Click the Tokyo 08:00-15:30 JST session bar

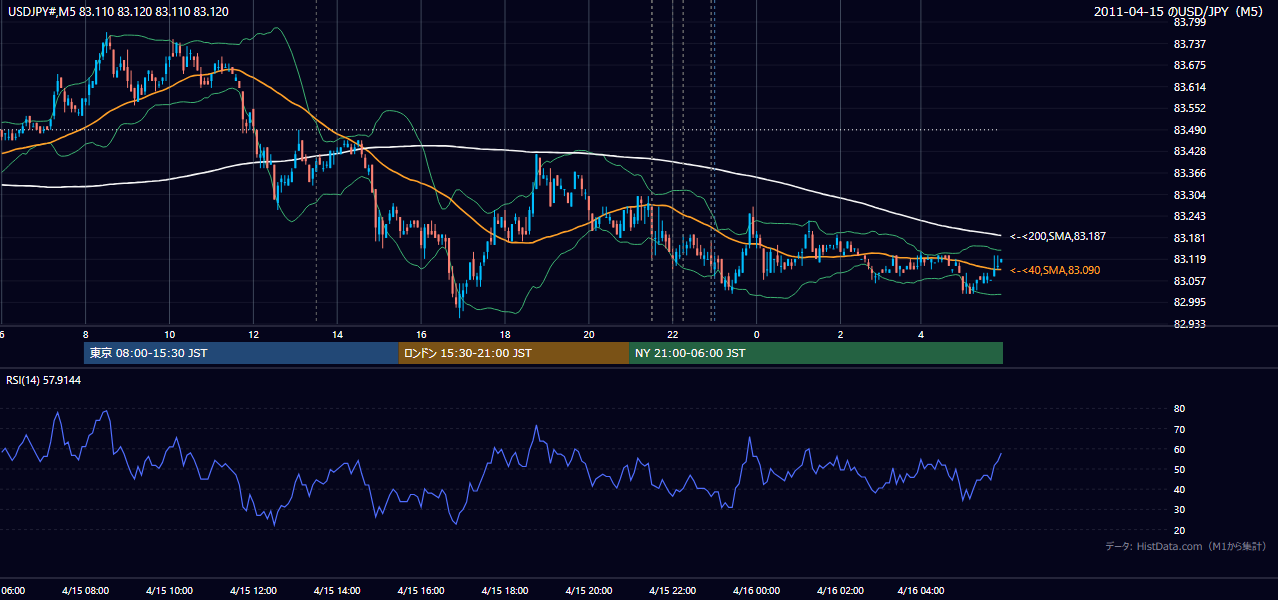pyautogui.click(x=241, y=353)
